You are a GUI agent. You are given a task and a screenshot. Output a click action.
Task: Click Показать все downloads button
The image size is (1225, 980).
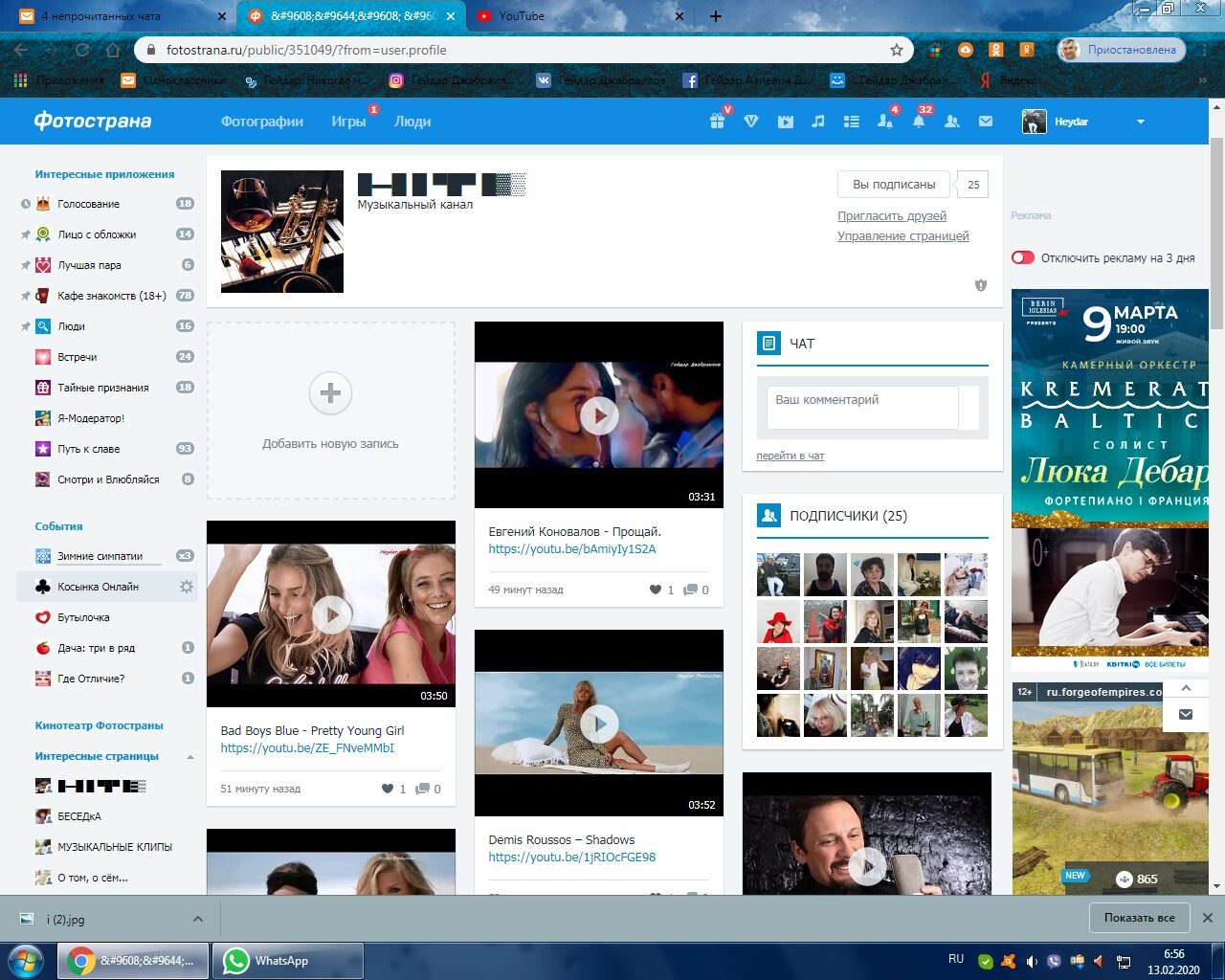[1140, 918]
